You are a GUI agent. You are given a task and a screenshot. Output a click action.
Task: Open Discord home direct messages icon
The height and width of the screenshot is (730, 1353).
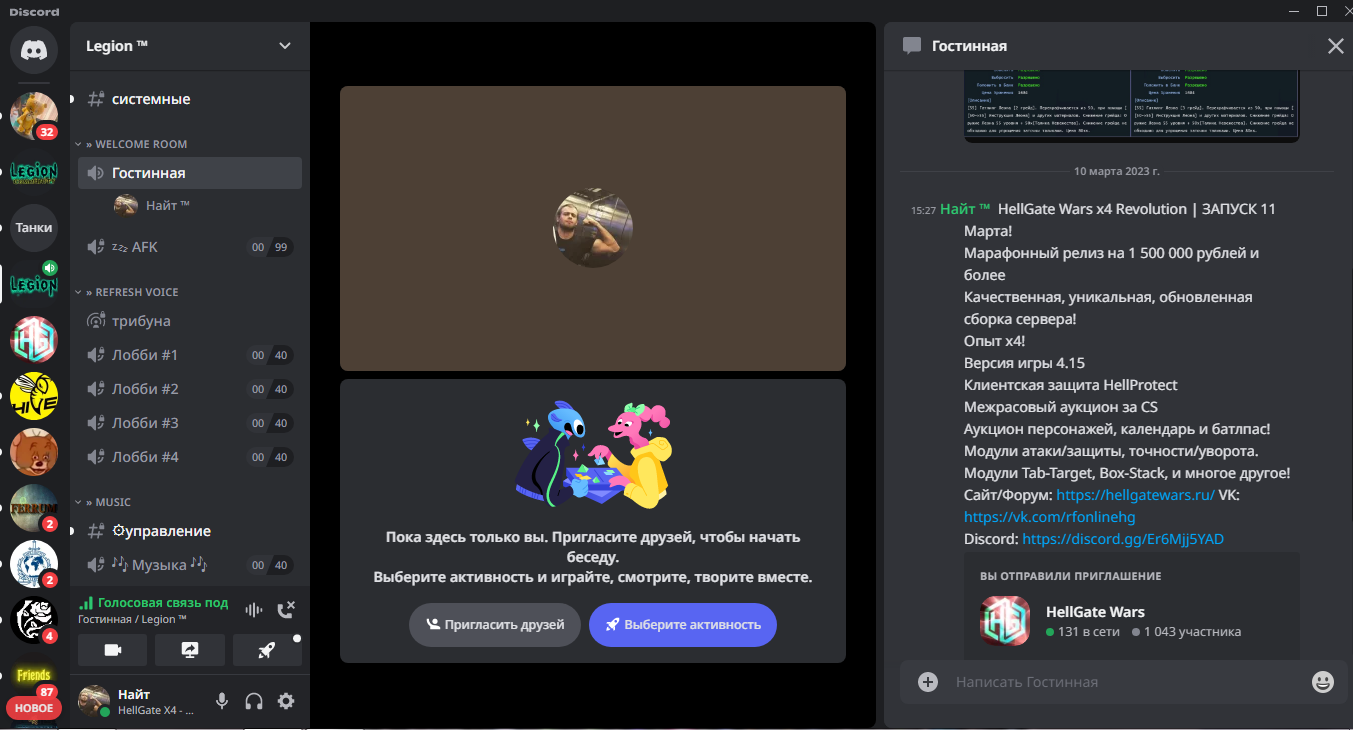34,50
